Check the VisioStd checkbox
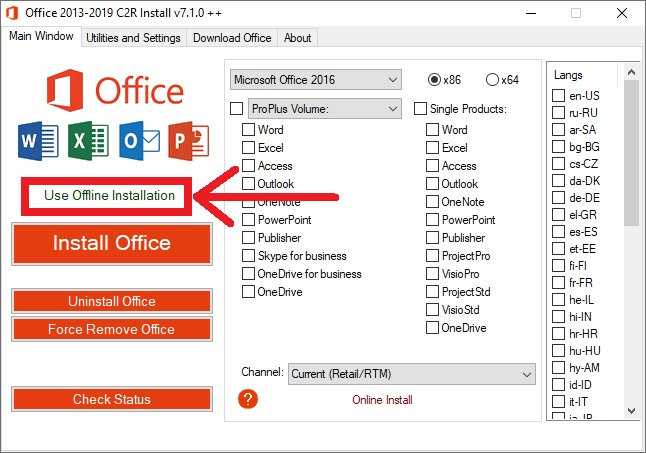Image resolution: width=646 pixels, height=453 pixels. (x=432, y=310)
